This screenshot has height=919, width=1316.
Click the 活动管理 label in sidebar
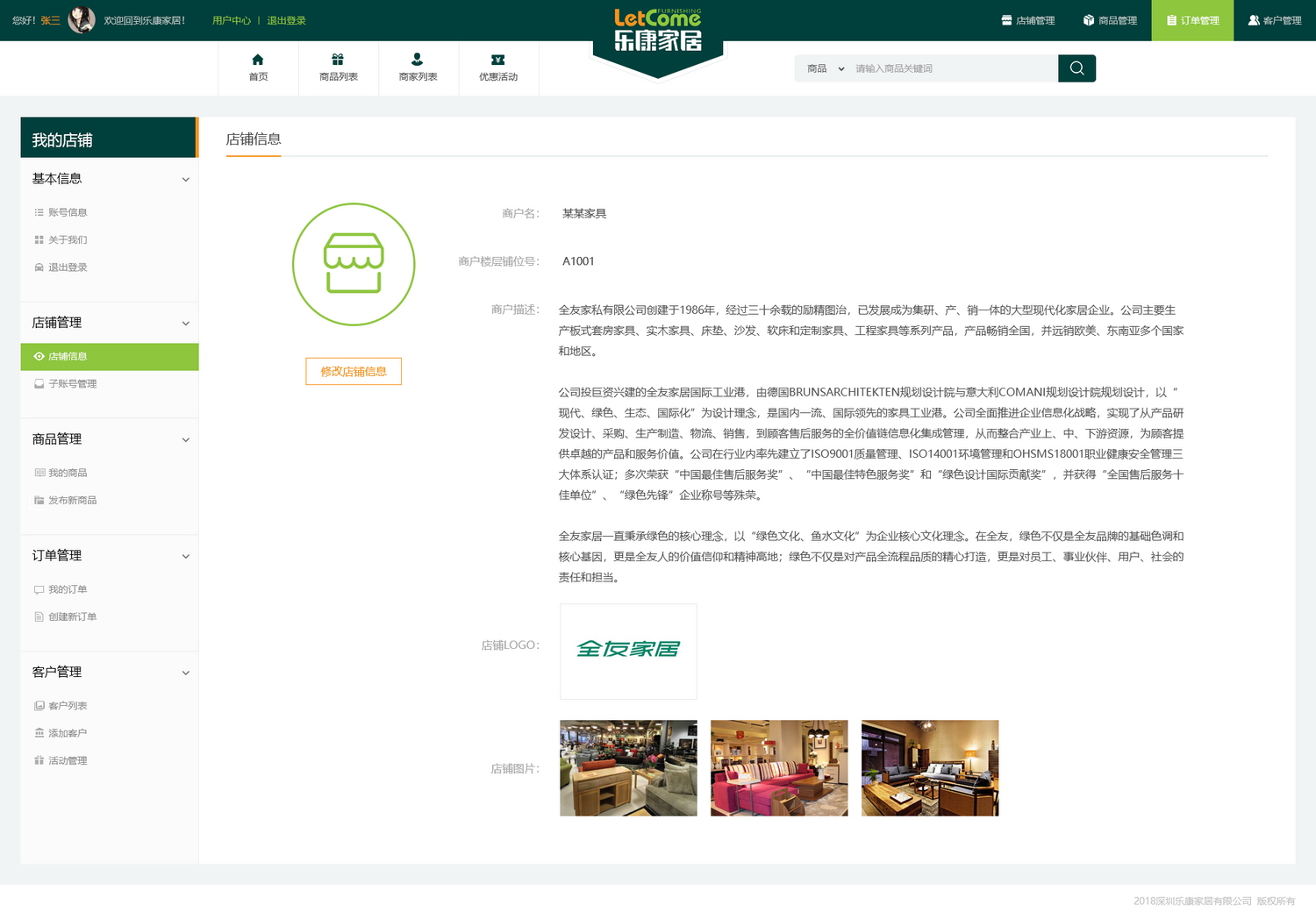coord(68,761)
